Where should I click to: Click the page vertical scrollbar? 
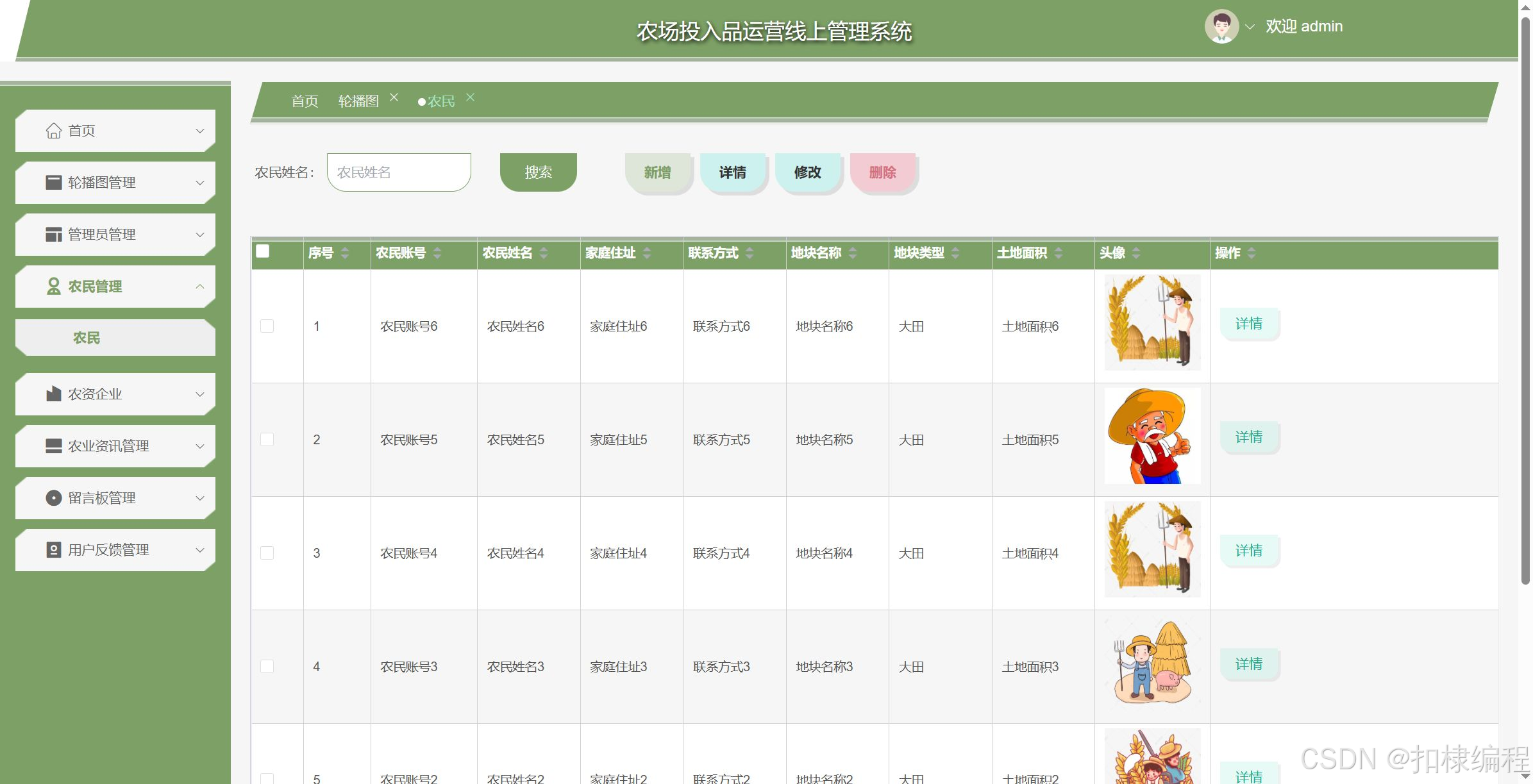click(x=1525, y=301)
